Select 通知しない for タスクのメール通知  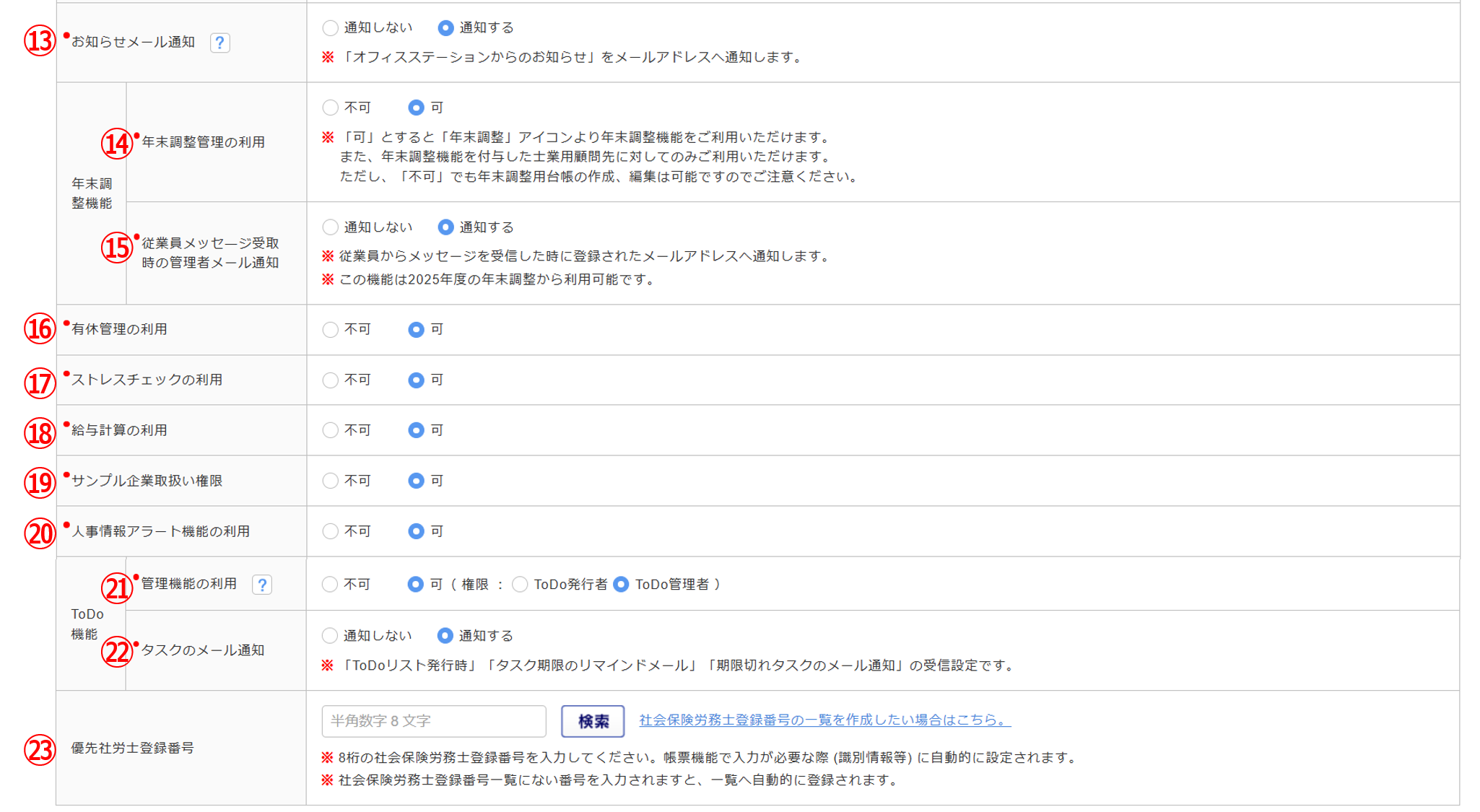330,636
